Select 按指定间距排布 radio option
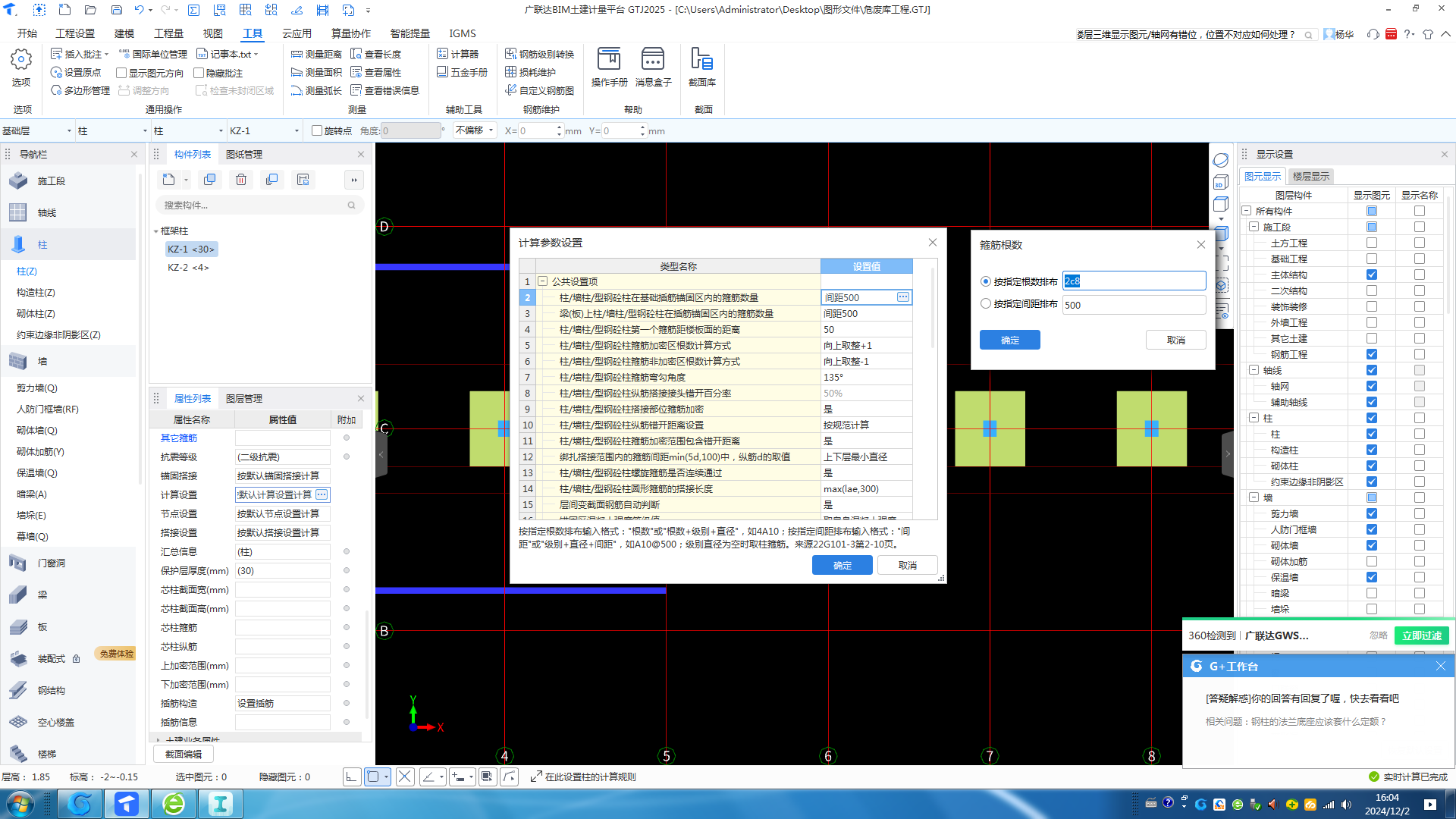Screen dimensions: 1456x819 pyautogui.click(x=985, y=303)
